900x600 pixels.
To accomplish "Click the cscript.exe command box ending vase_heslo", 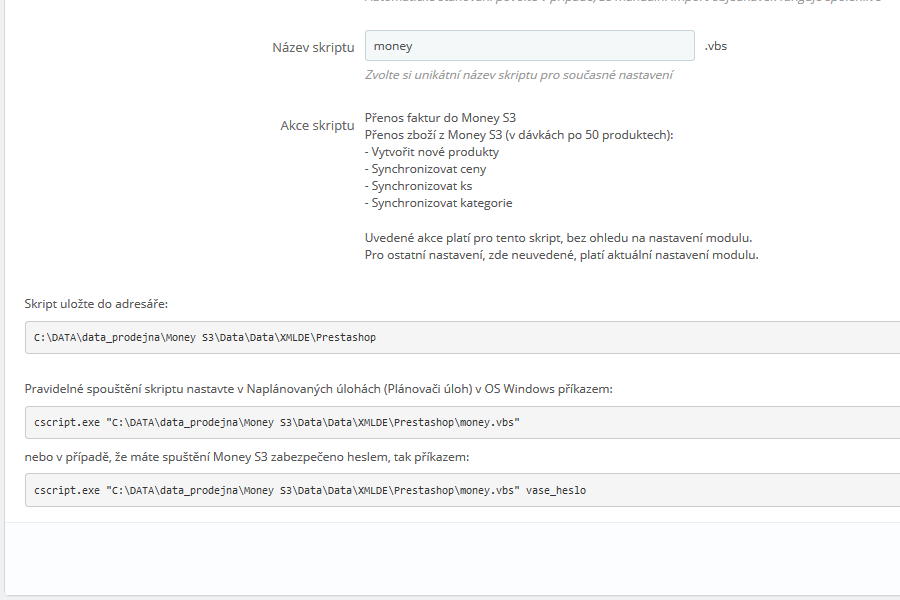I will (x=462, y=490).
